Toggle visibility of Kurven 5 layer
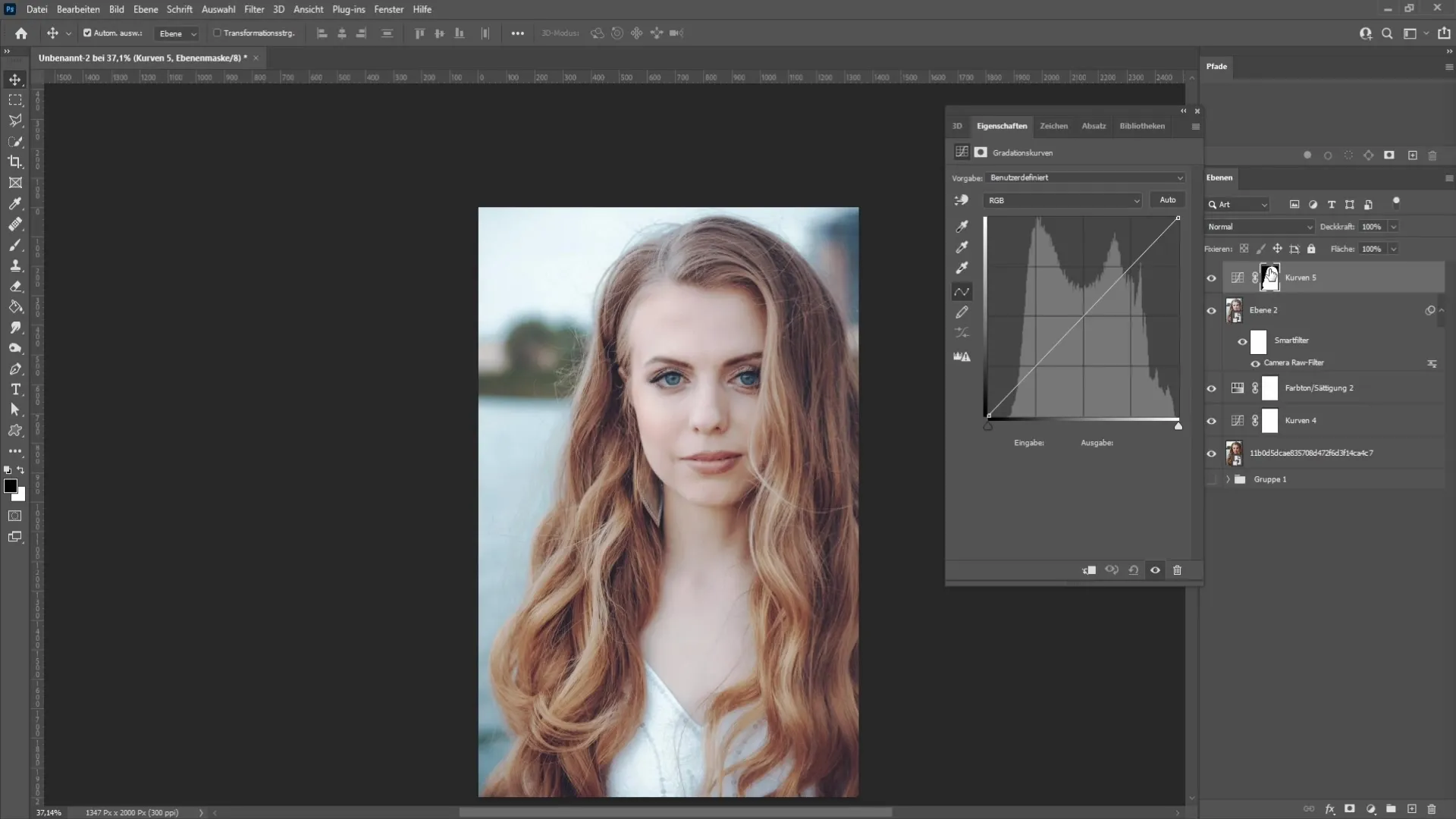Image resolution: width=1456 pixels, height=819 pixels. pos(1211,278)
